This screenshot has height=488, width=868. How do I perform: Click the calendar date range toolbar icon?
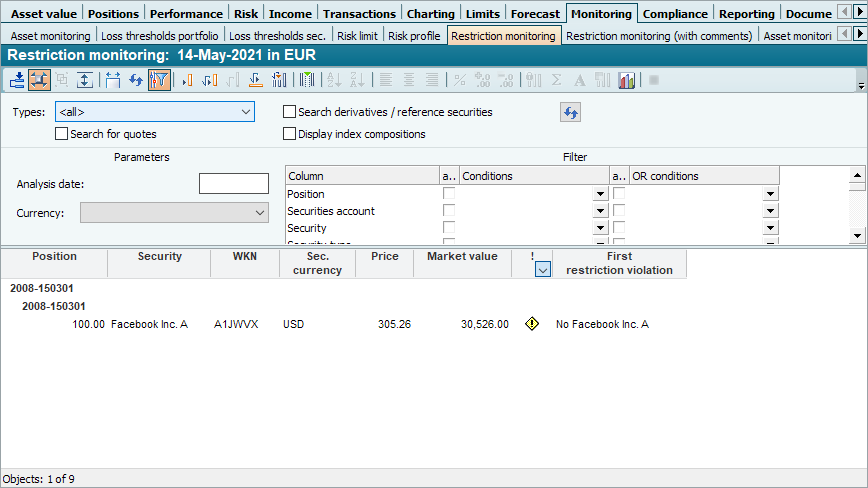[x=112, y=80]
